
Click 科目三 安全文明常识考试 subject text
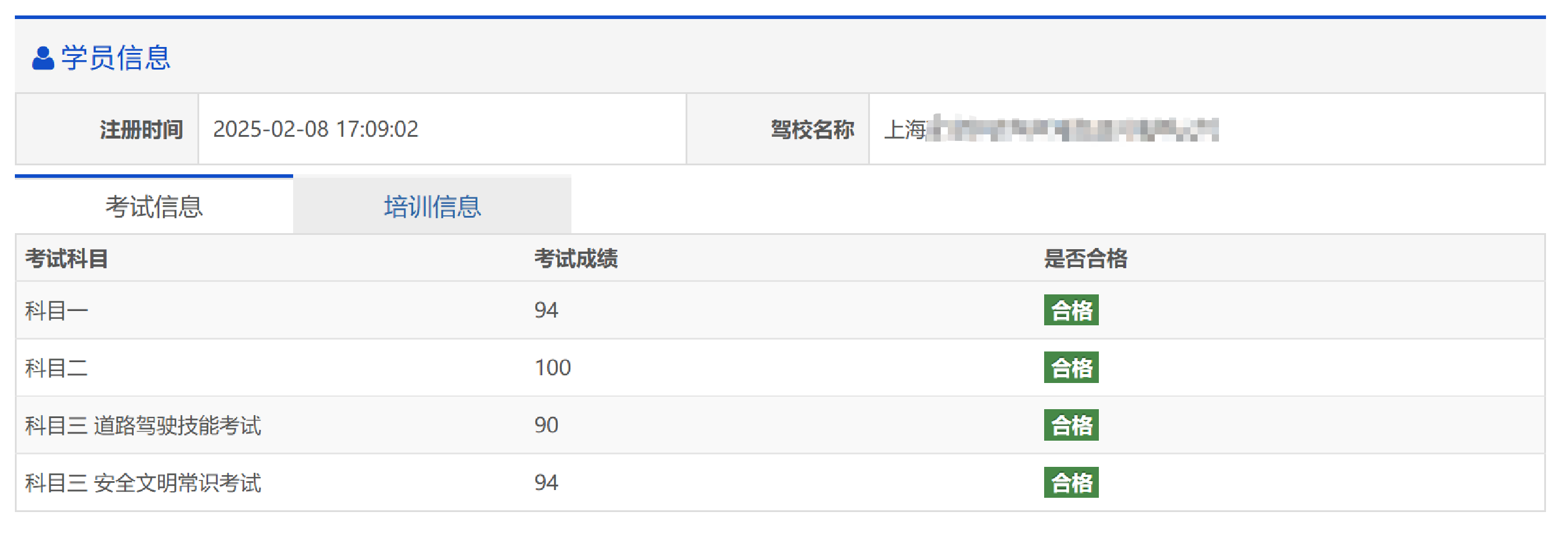(143, 484)
